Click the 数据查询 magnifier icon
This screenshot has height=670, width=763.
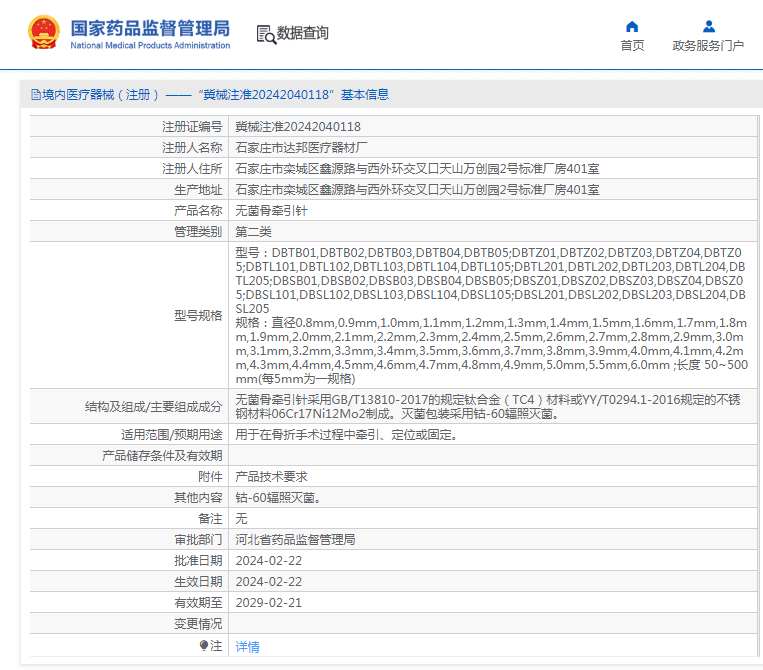point(266,34)
